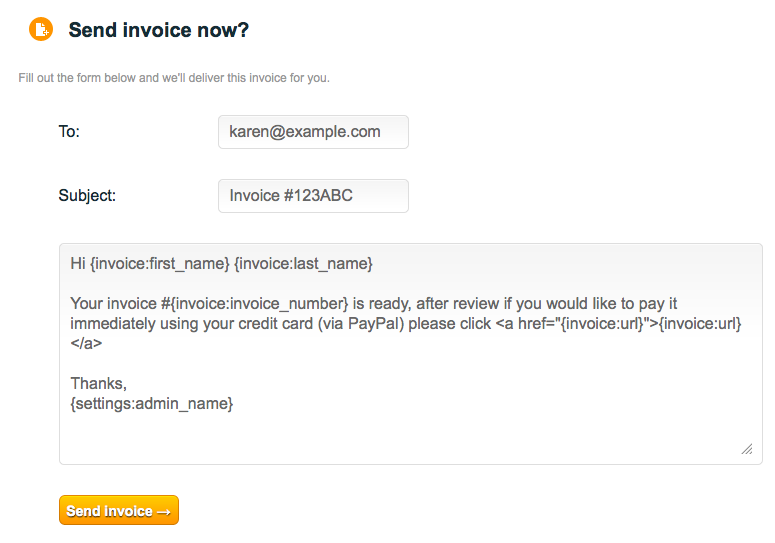Place cursor on {invoice:last_name} placeholder
This screenshot has height=543, width=775.
[303, 263]
